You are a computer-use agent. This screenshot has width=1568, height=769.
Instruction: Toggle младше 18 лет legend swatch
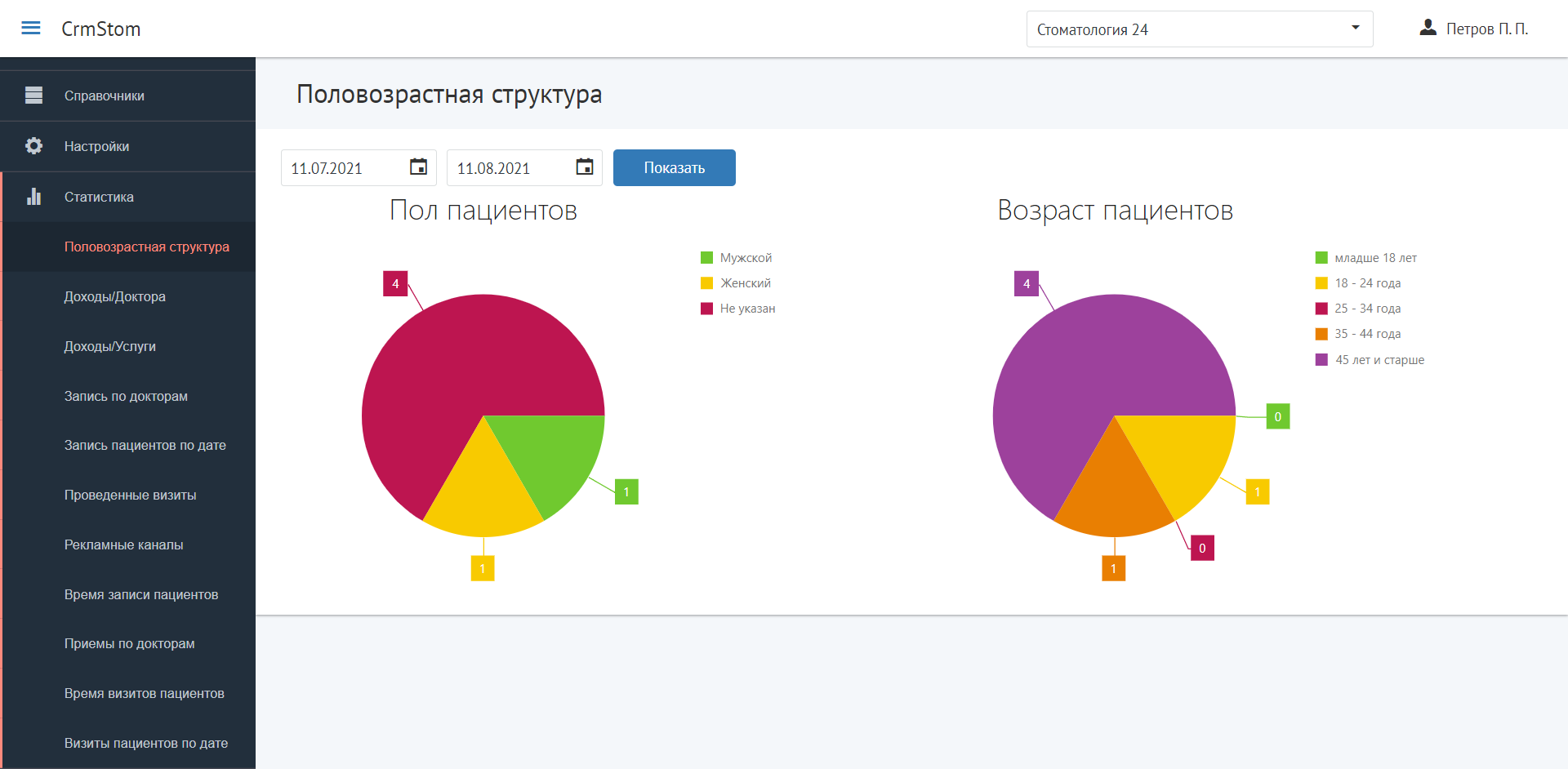coord(1322,258)
